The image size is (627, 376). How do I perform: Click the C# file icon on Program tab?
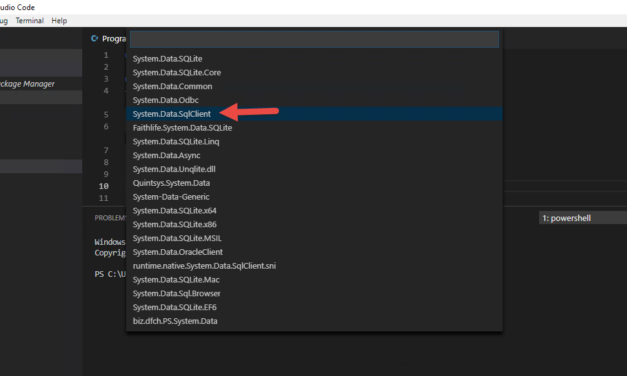[95, 38]
